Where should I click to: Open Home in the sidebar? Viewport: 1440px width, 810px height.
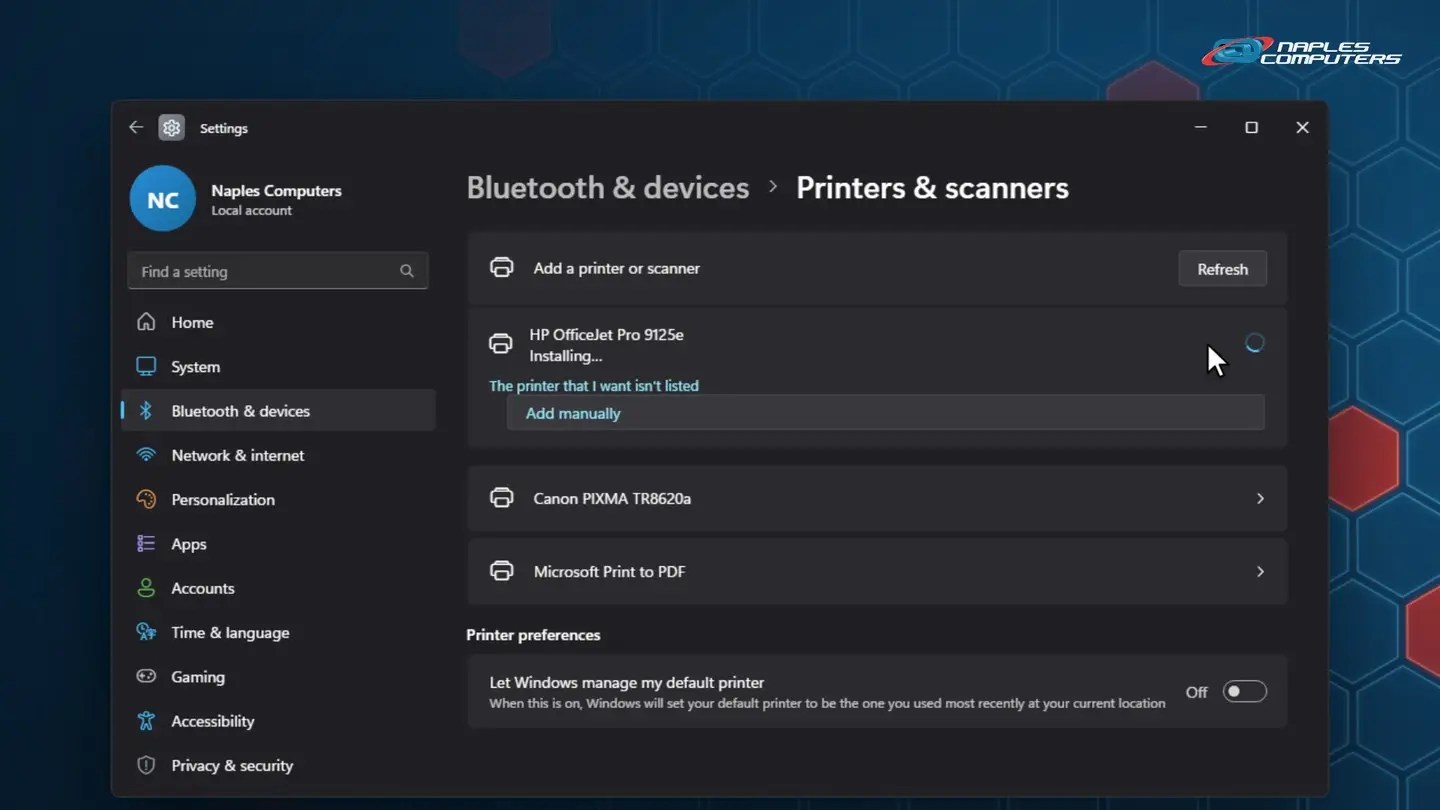click(278, 322)
